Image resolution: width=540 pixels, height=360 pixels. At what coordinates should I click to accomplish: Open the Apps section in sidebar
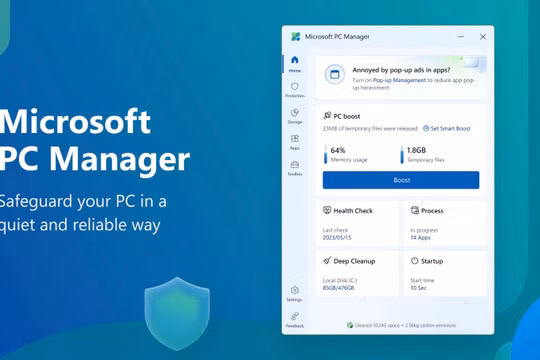pyautogui.click(x=295, y=142)
